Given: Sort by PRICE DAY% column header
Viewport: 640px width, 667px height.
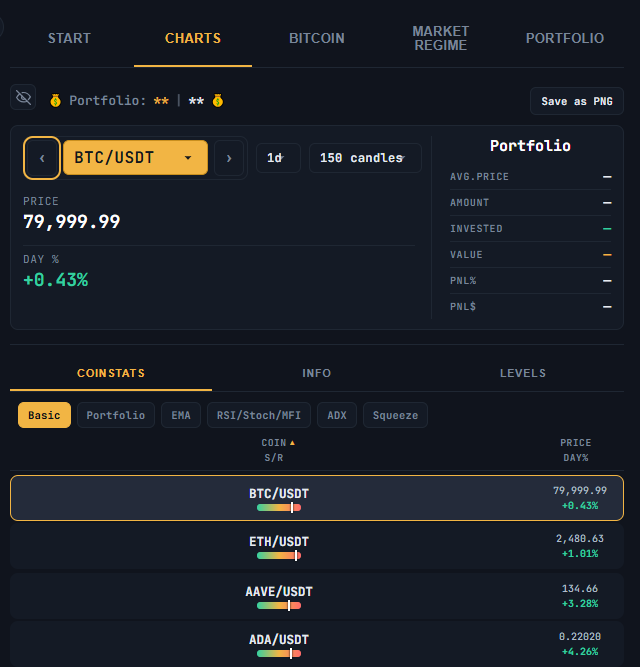Looking at the screenshot, I should pyautogui.click(x=576, y=450).
